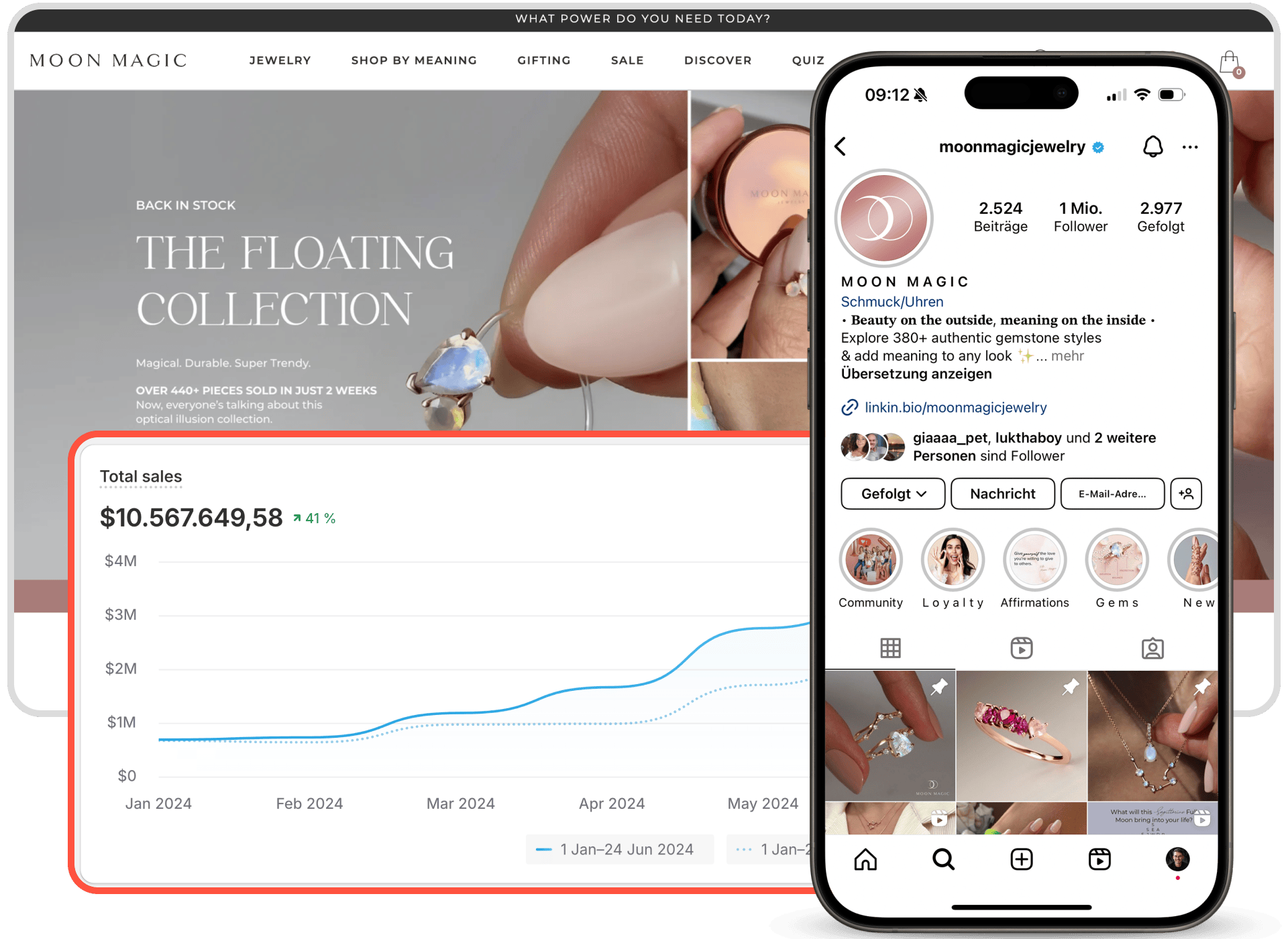
Task: Open the JEWELRY menu
Action: [x=280, y=60]
